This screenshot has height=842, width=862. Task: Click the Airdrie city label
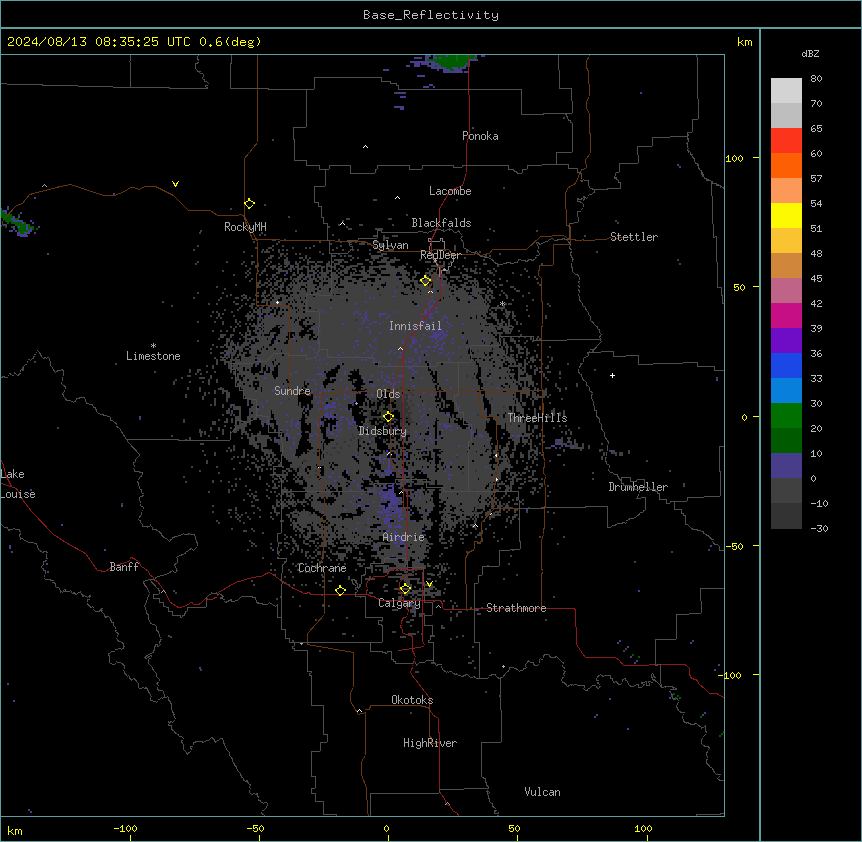403,537
